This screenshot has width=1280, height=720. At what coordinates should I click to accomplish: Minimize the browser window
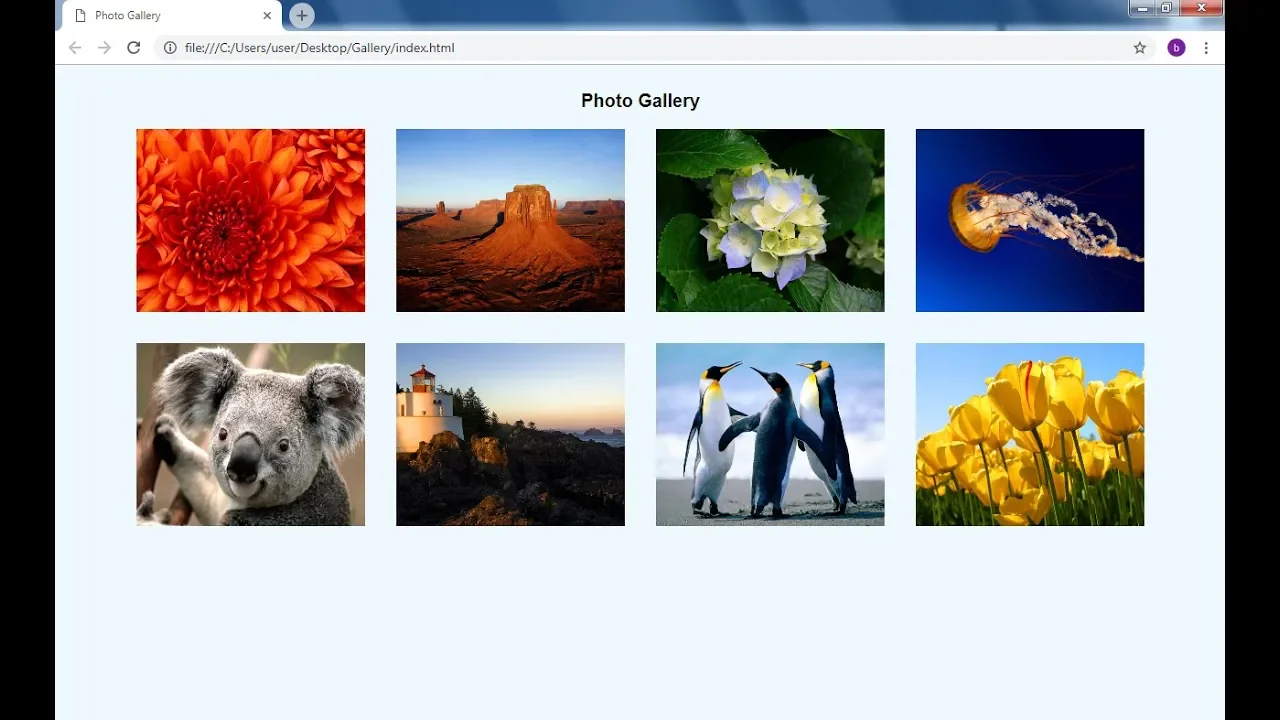[1142, 8]
